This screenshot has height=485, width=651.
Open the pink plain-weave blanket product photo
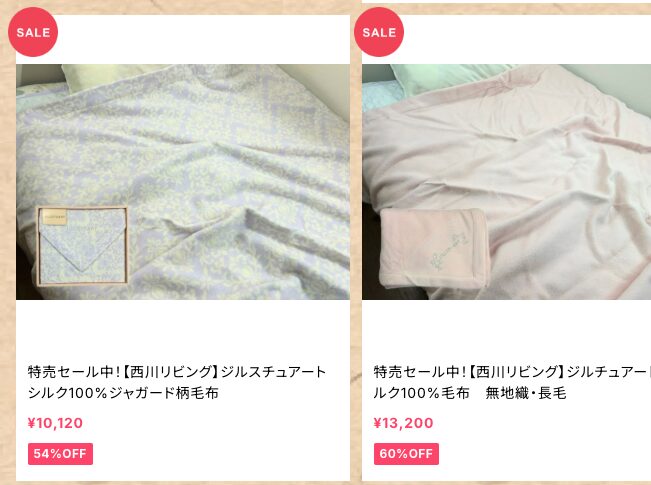pyautogui.click(x=507, y=182)
